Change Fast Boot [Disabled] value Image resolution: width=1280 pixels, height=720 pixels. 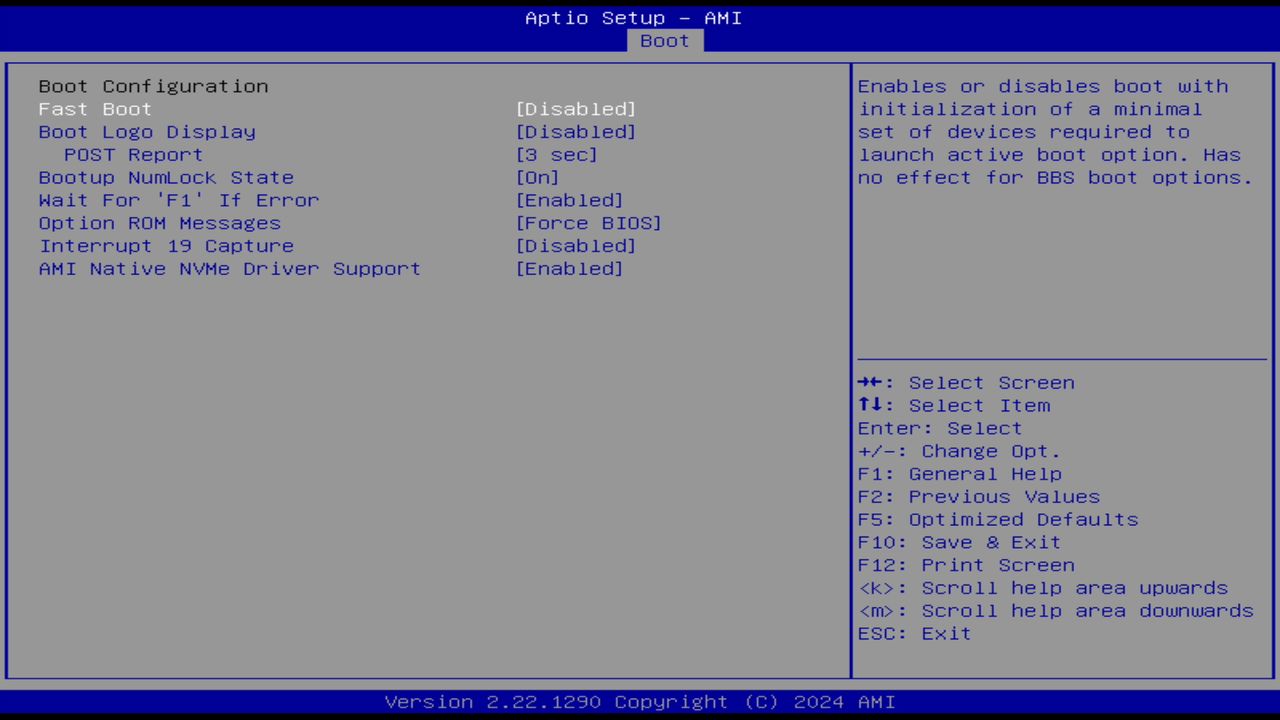(576, 109)
